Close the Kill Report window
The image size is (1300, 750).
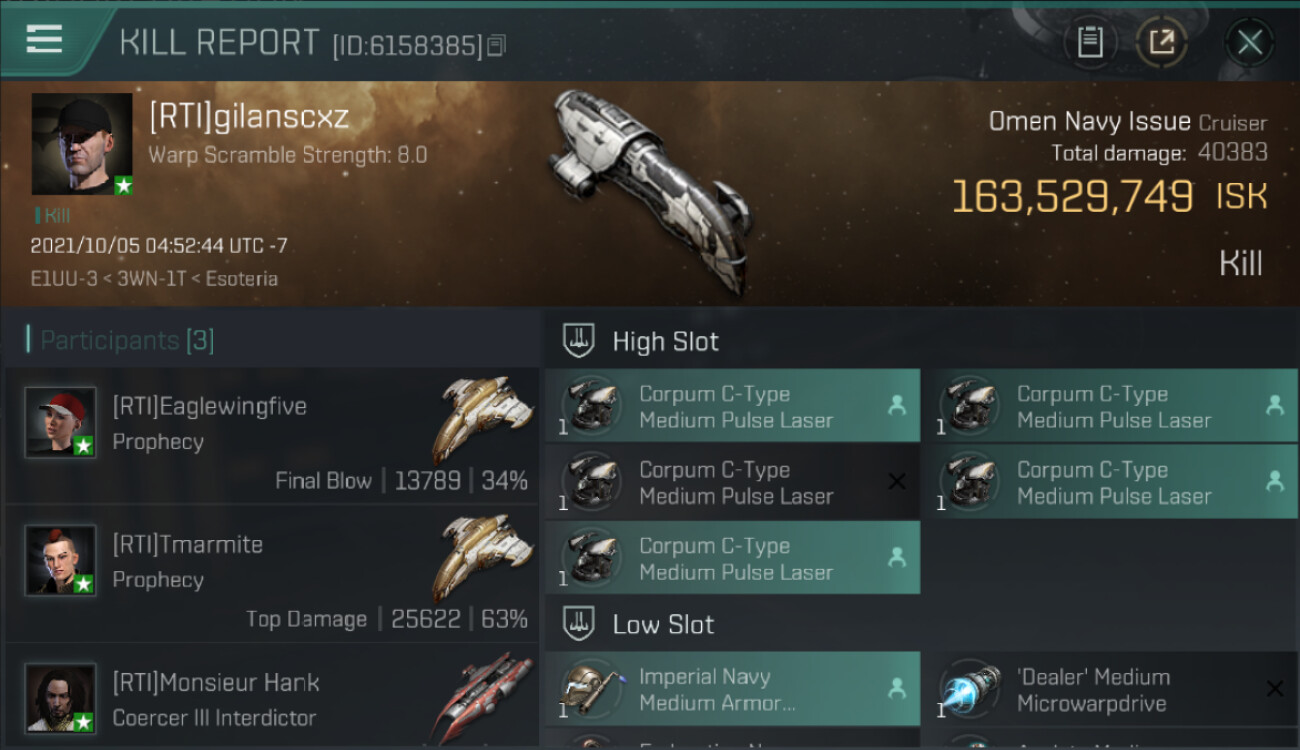[1249, 43]
